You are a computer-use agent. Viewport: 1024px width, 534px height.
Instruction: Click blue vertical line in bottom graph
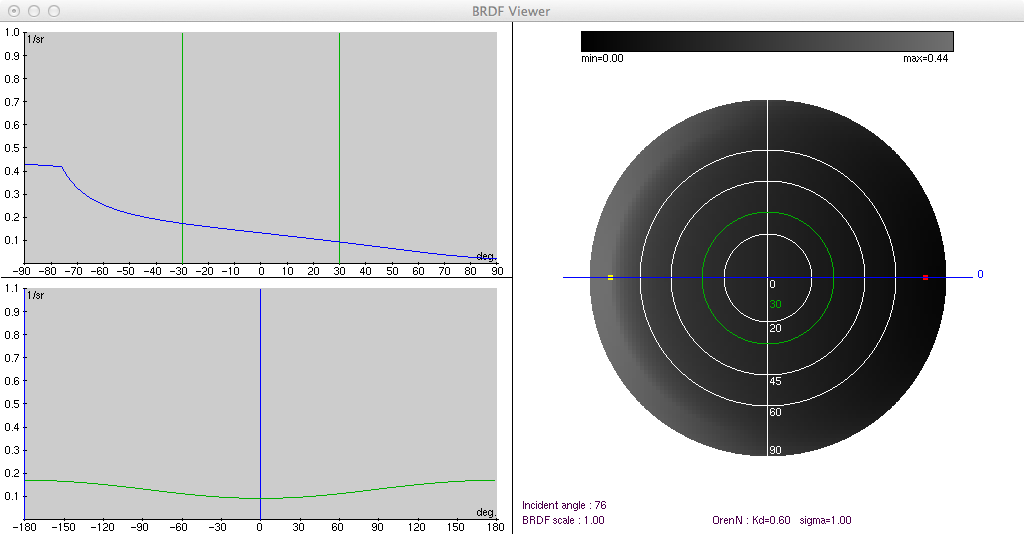(x=260, y=400)
